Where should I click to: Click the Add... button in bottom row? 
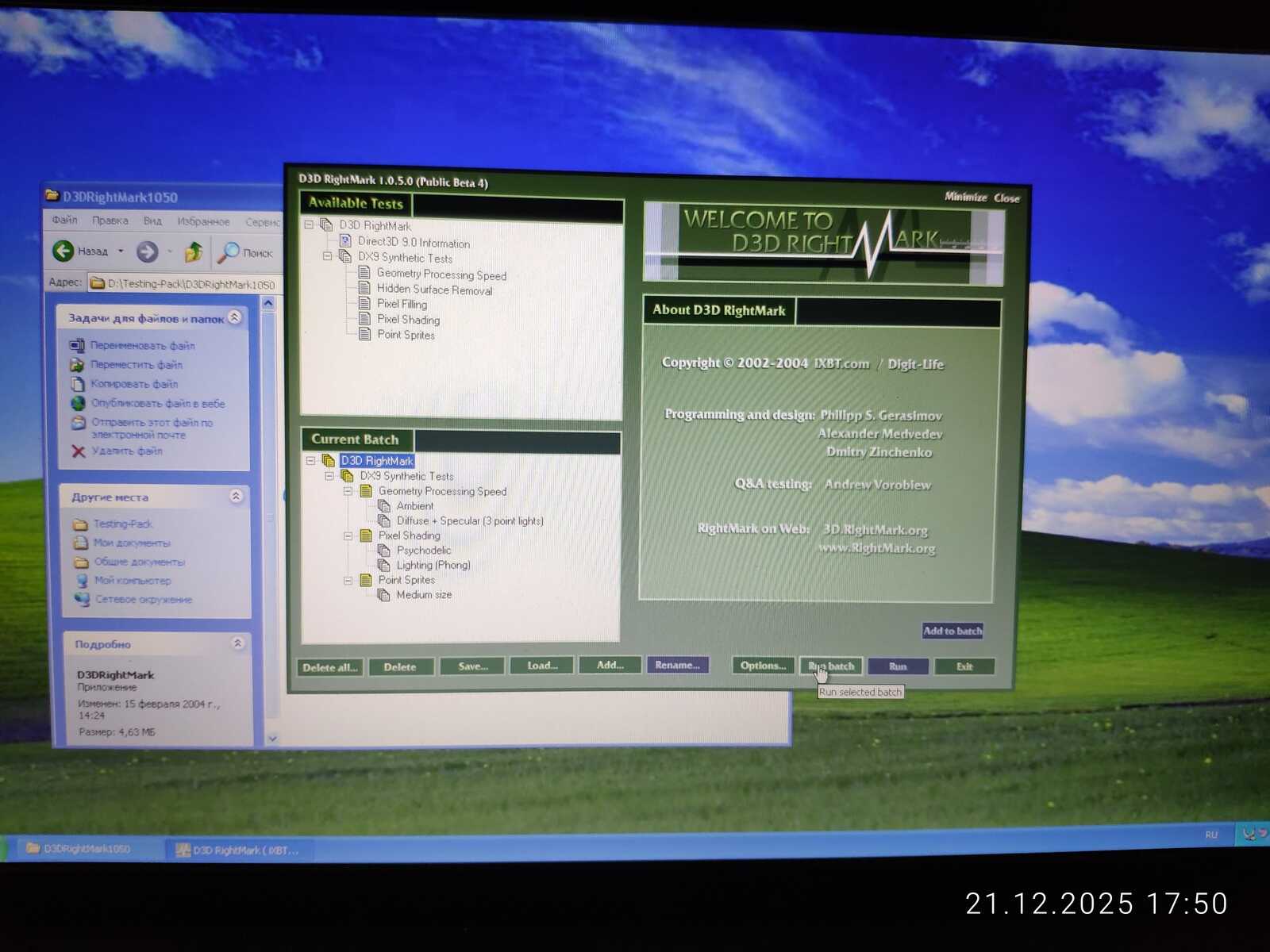[610, 665]
